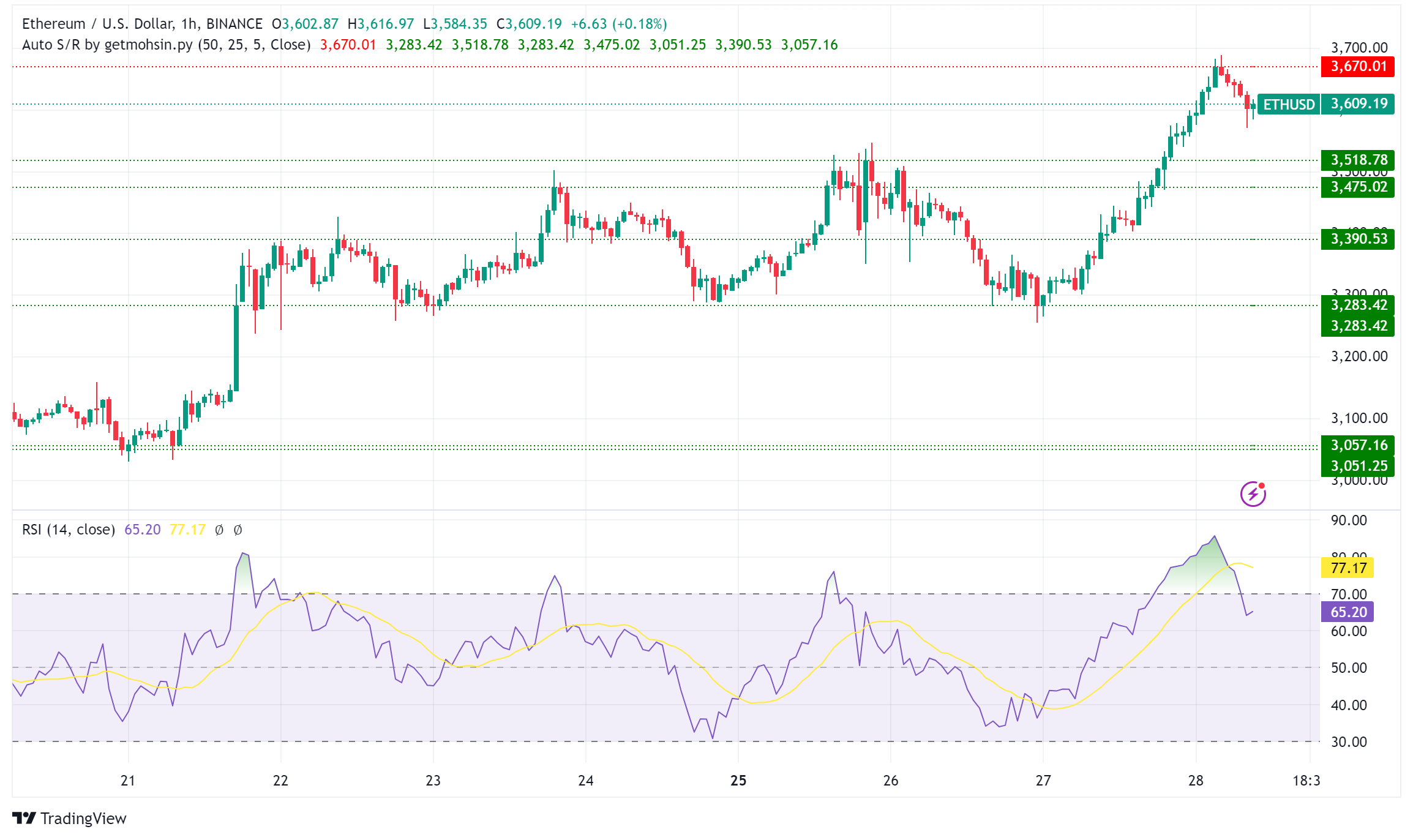Click the close price value C3,609.19
The image size is (1413, 840).
coord(529,24)
